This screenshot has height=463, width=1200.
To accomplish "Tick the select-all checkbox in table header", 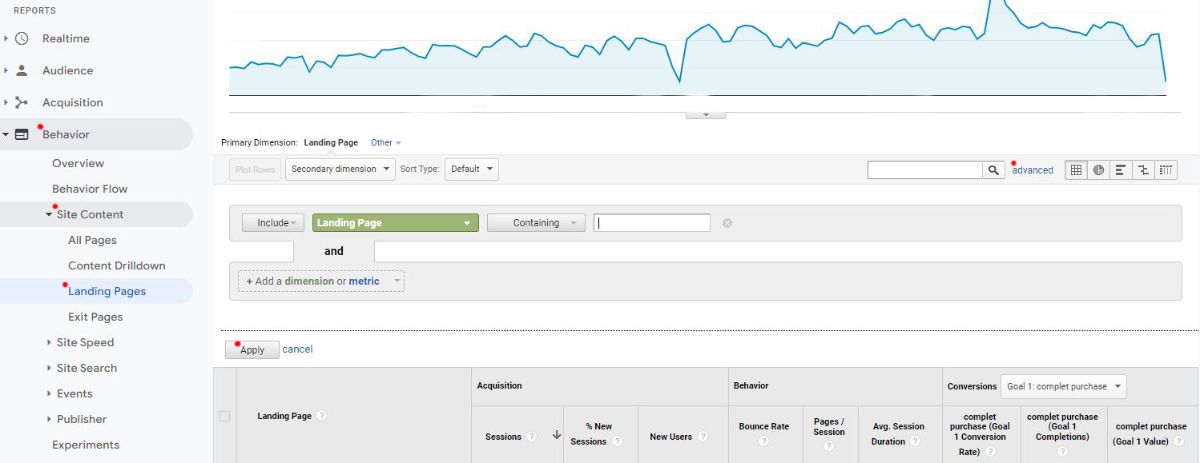I will pyautogui.click(x=224, y=416).
